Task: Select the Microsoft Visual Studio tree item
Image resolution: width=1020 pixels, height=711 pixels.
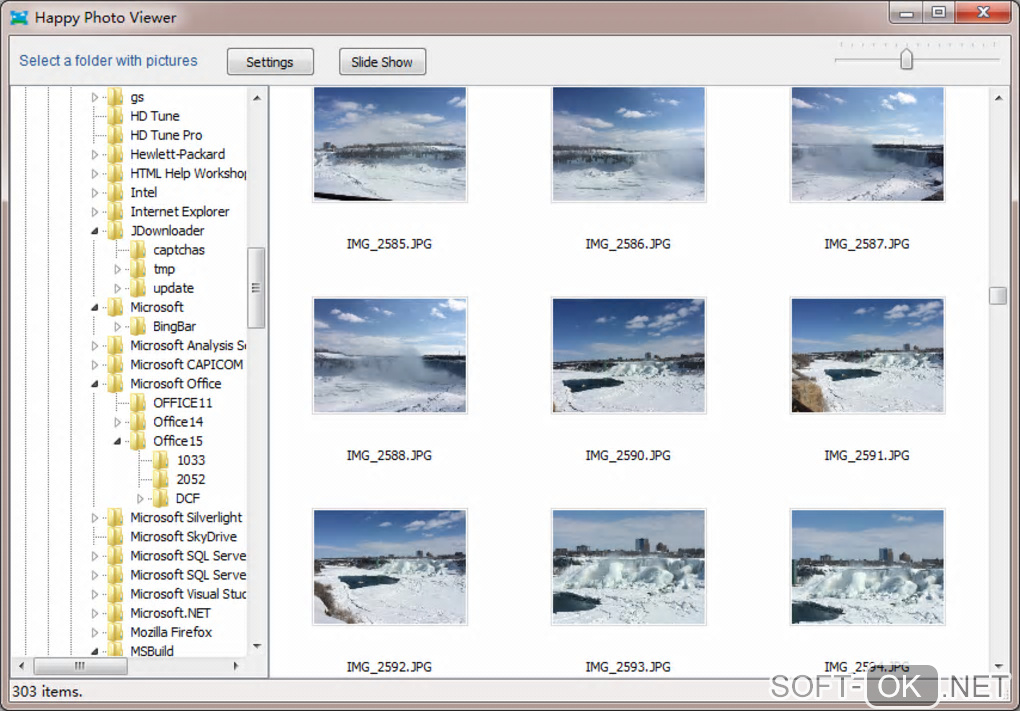Action: [x=188, y=594]
